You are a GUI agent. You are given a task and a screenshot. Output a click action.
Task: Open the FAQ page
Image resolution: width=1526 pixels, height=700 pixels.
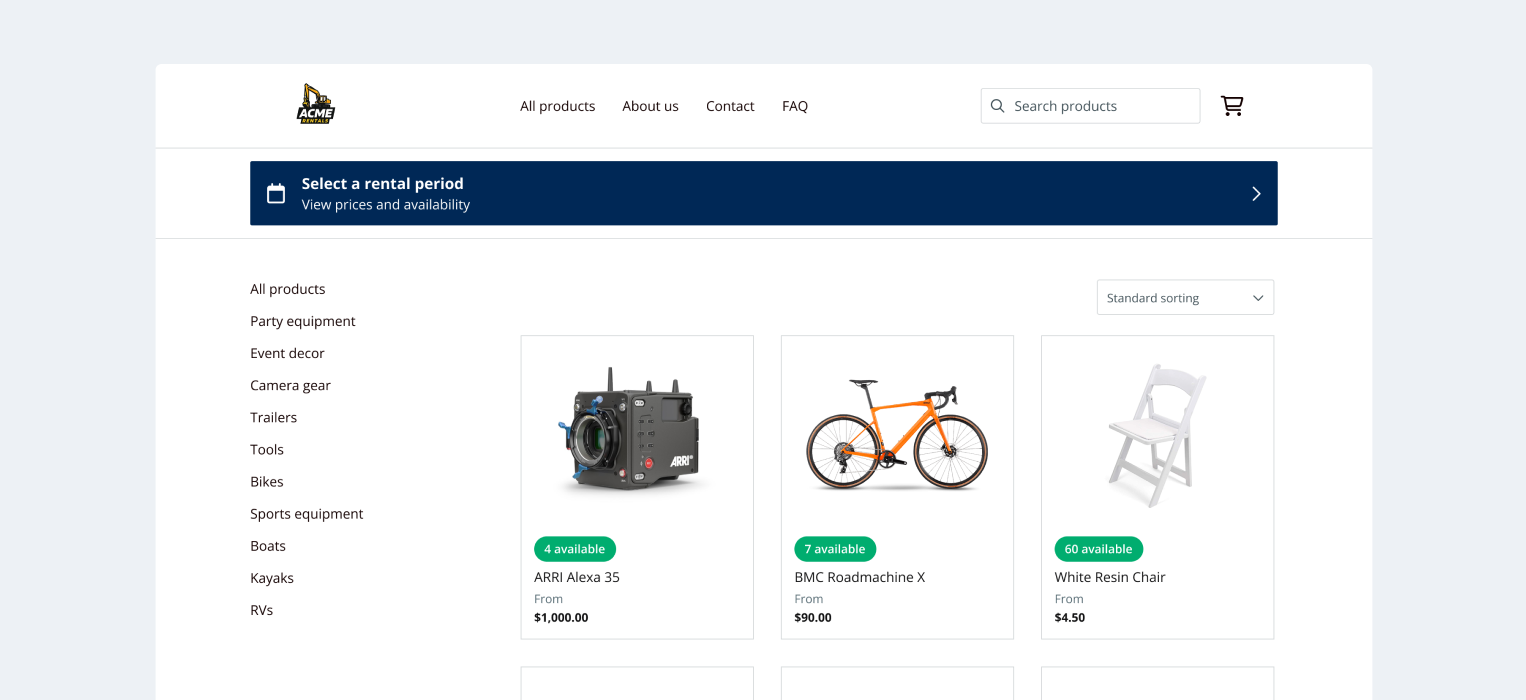click(x=795, y=106)
